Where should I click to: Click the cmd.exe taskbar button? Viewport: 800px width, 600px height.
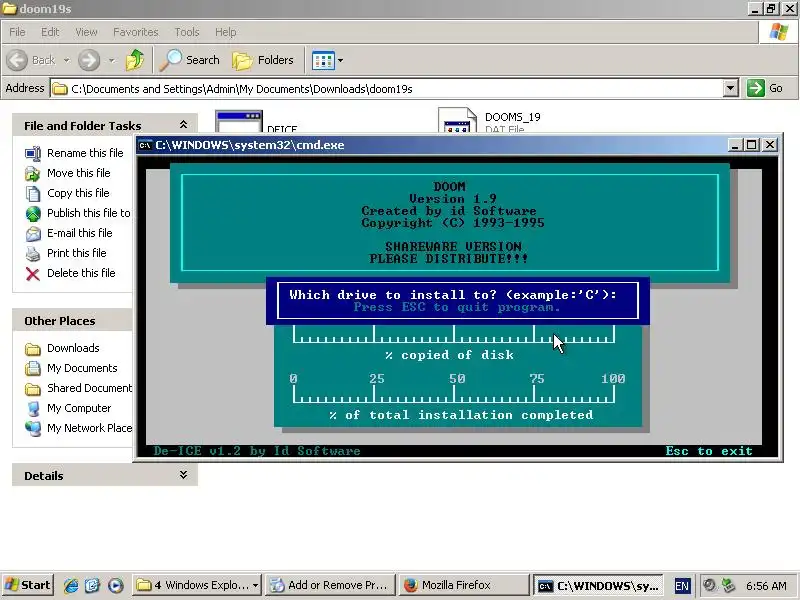pyautogui.click(x=598, y=586)
